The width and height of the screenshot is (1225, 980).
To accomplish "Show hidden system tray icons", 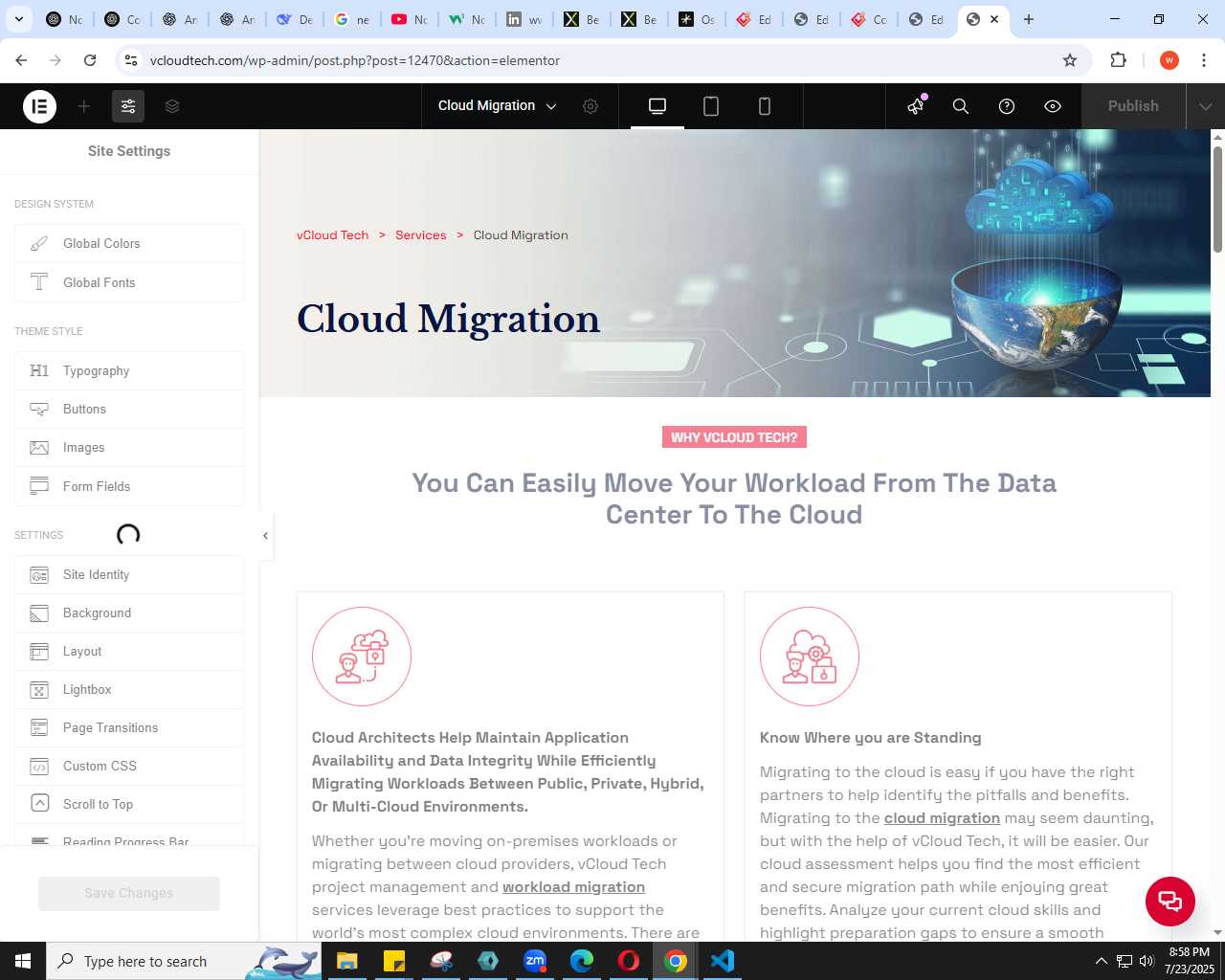I will (1101, 961).
